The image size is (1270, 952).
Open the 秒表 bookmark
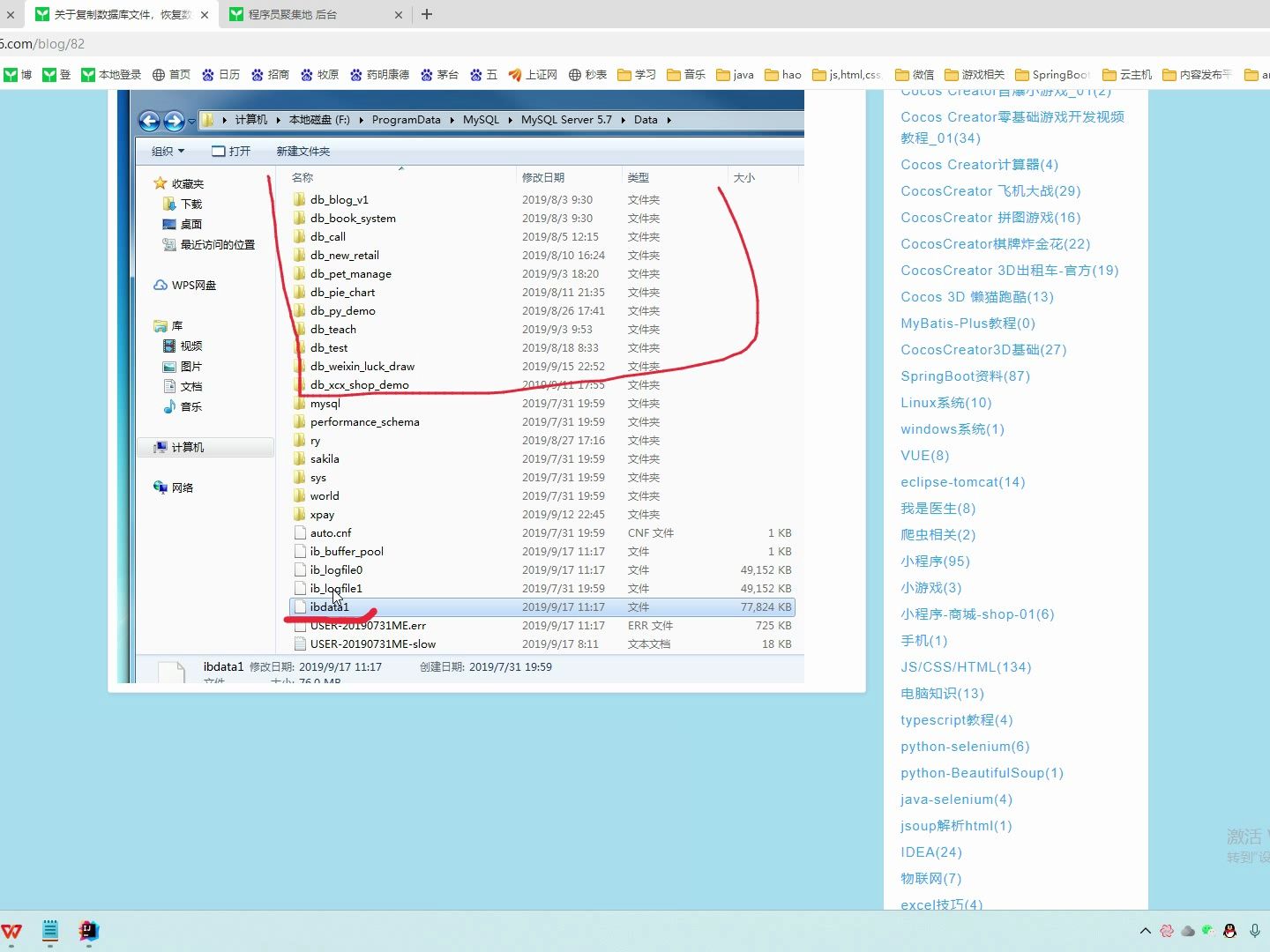pyautogui.click(x=587, y=75)
